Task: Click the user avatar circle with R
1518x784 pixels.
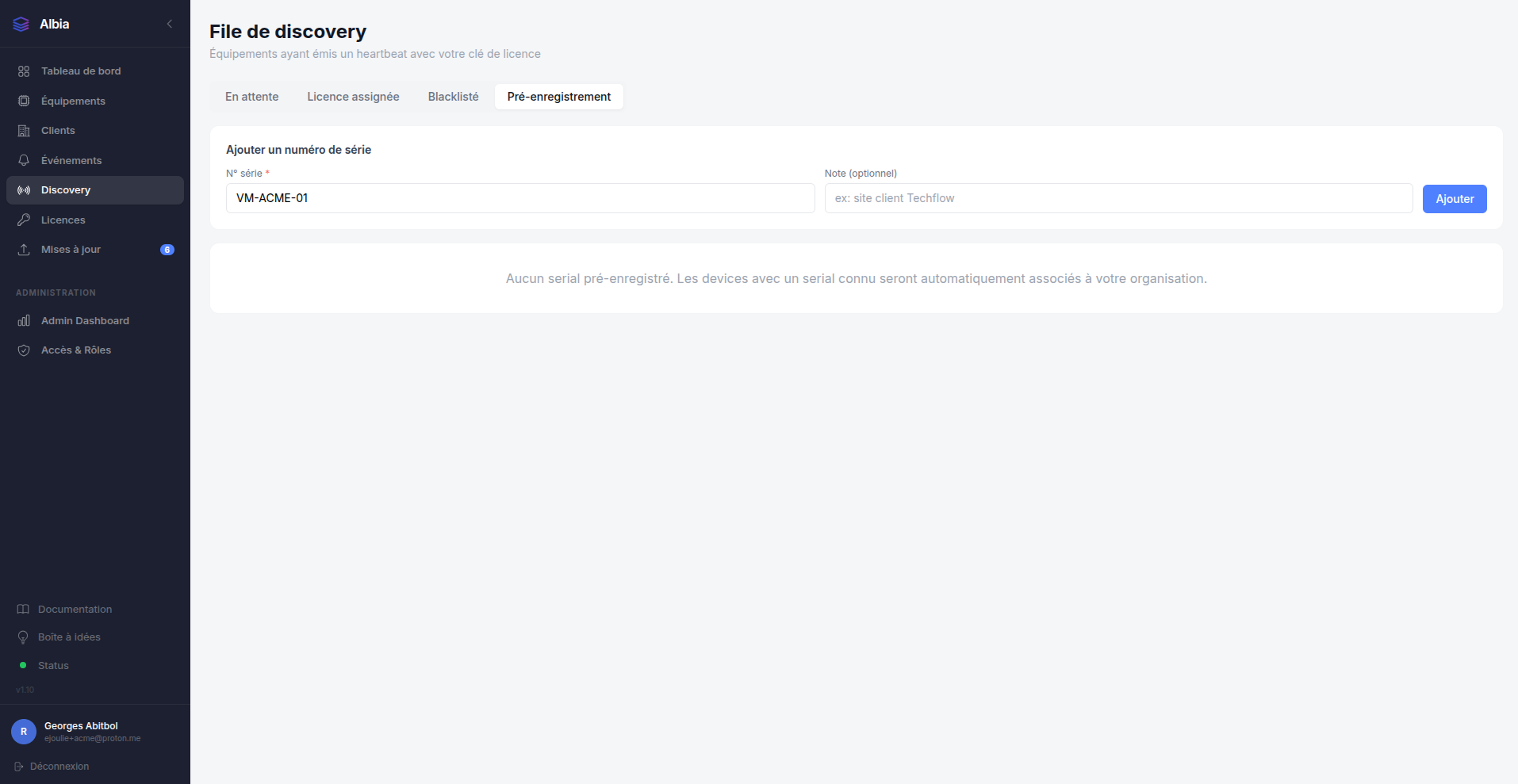Action: pos(24,732)
